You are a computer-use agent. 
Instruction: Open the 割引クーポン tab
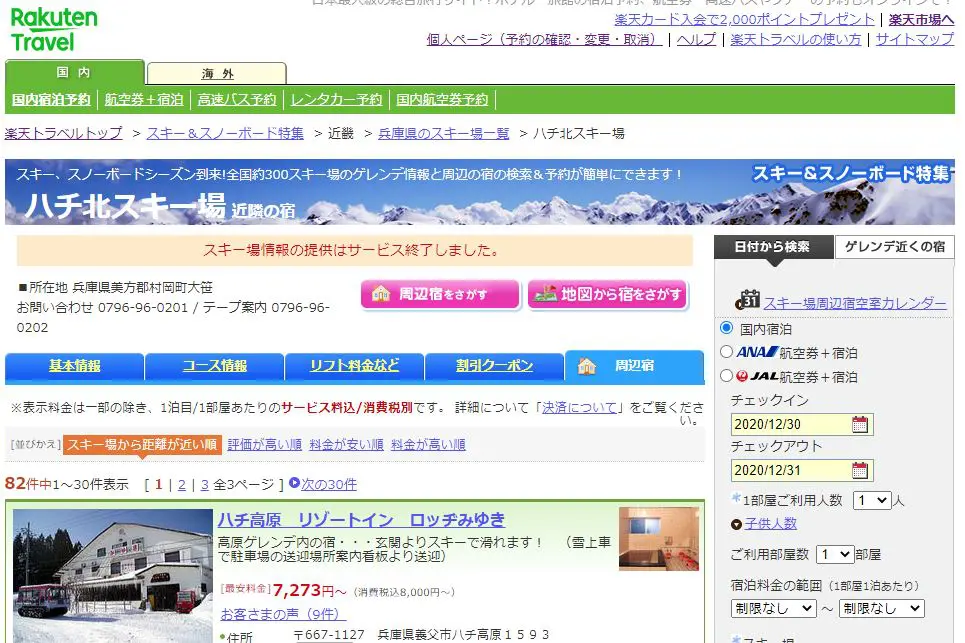[494, 365]
